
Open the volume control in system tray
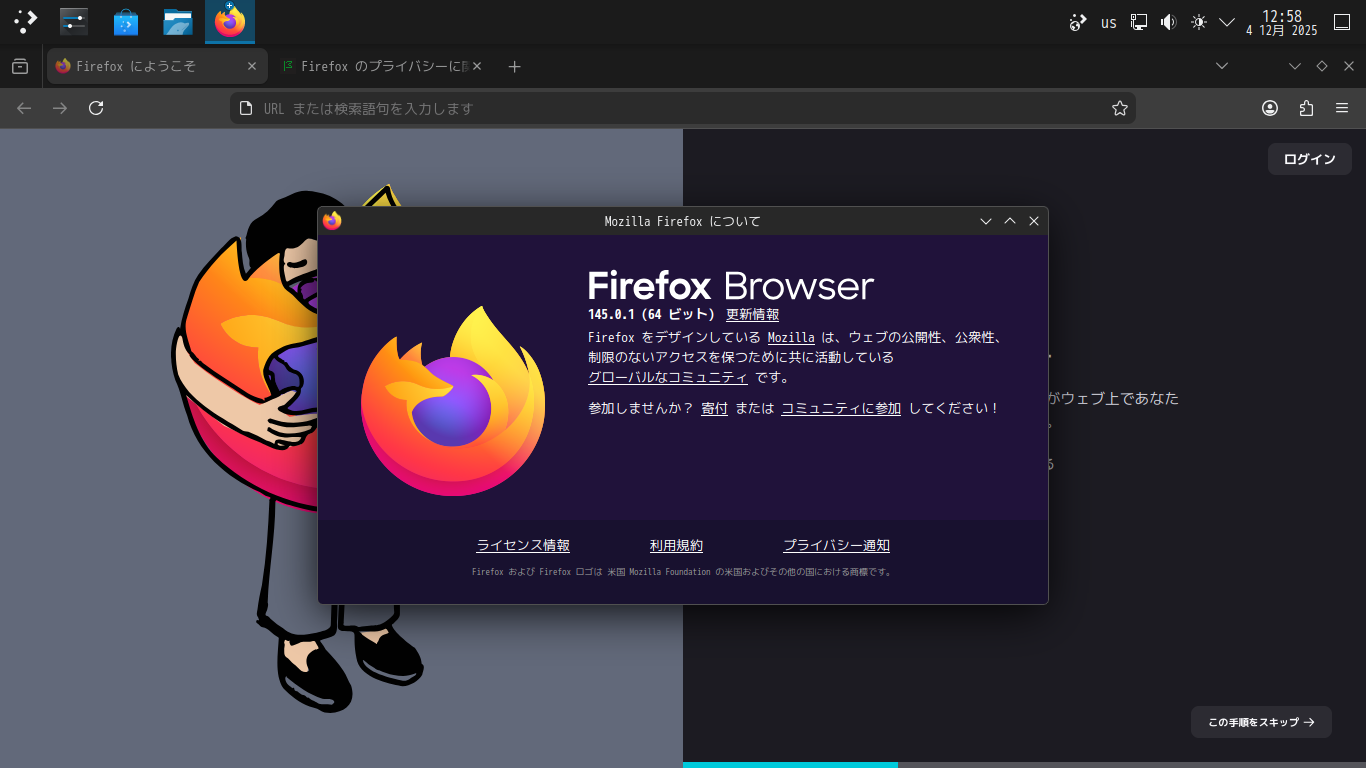pos(1168,22)
